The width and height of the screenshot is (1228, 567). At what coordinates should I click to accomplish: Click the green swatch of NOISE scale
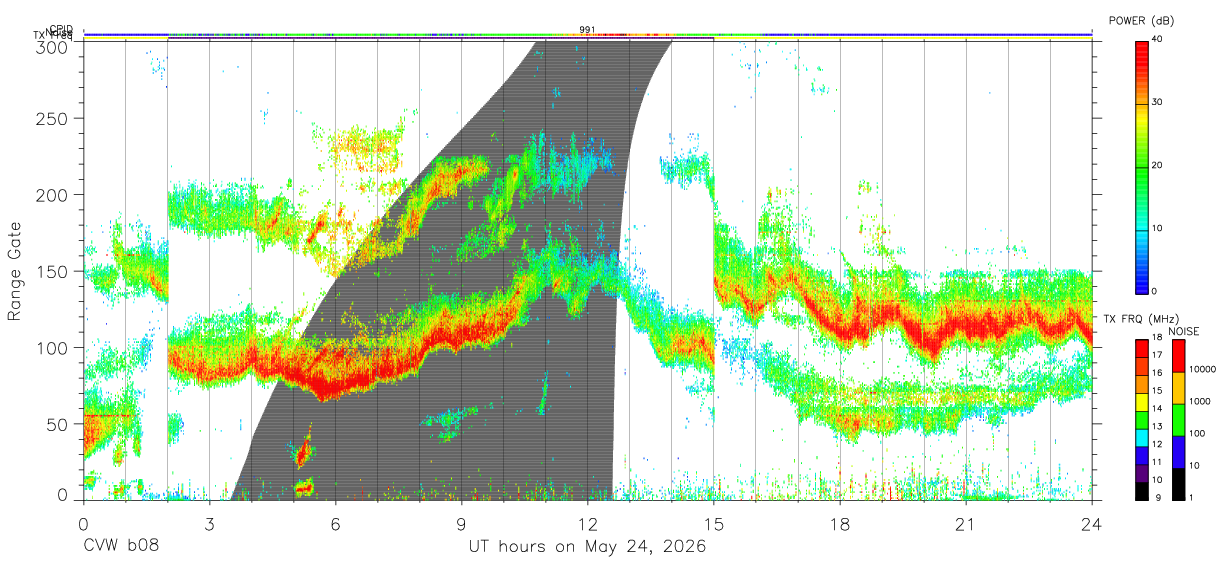tap(1177, 420)
